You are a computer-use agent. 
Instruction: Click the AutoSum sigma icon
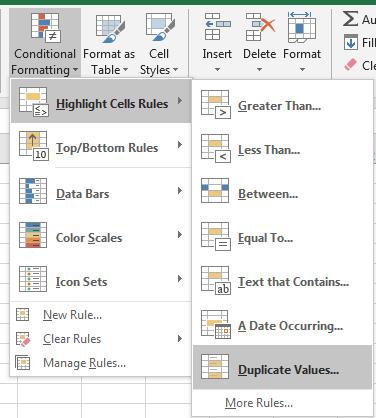350,18
